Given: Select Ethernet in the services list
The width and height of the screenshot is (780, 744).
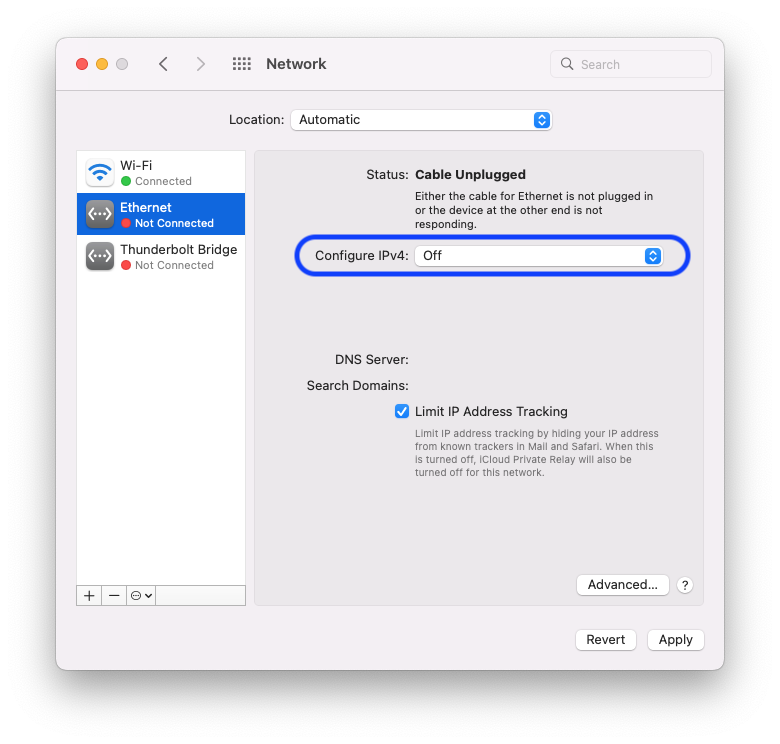Looking at the screenshot, I should click(x=161, y=214).
